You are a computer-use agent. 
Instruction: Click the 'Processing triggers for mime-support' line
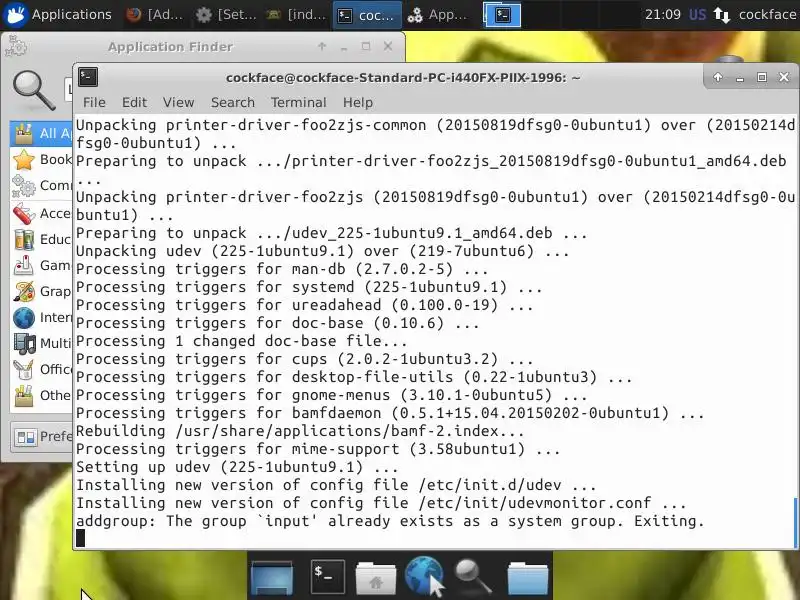(x=318, y=449)
